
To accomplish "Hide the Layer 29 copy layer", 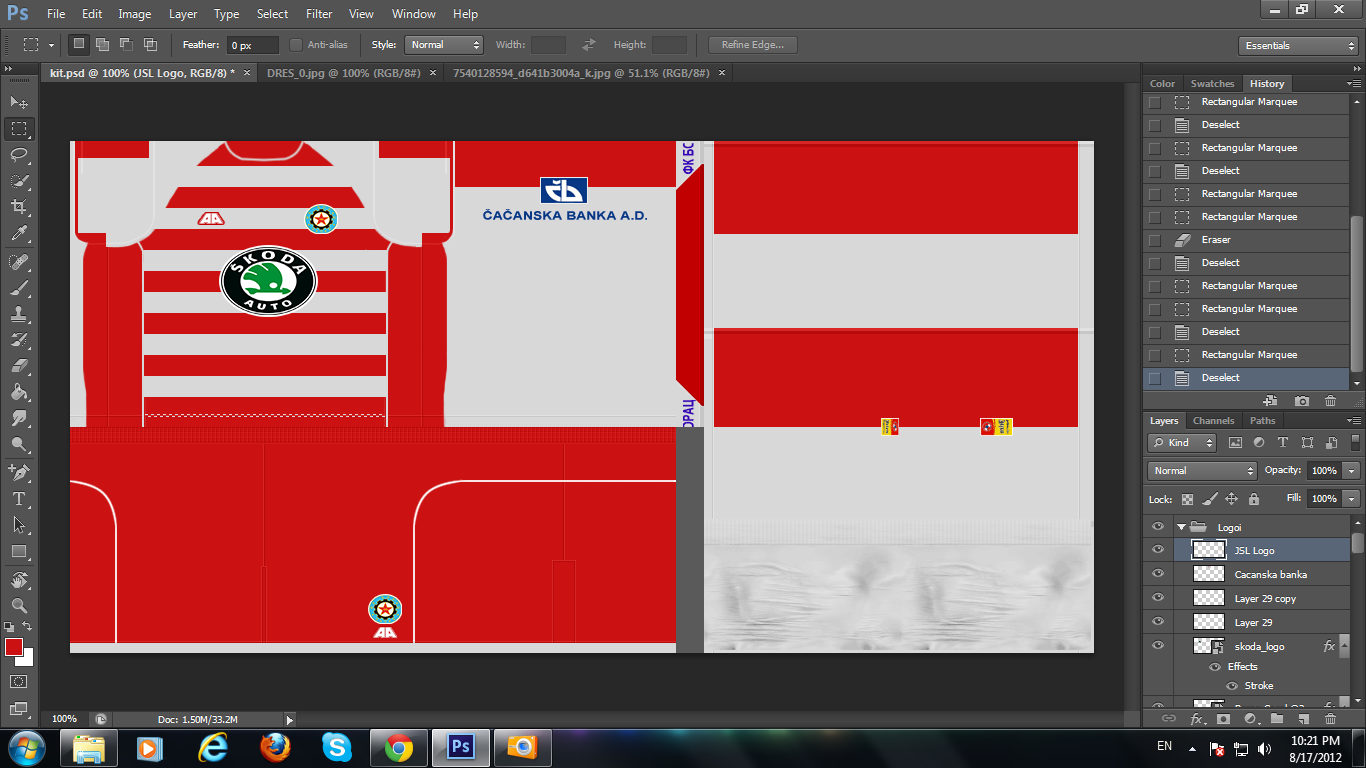I will [x=1158, y=598].
